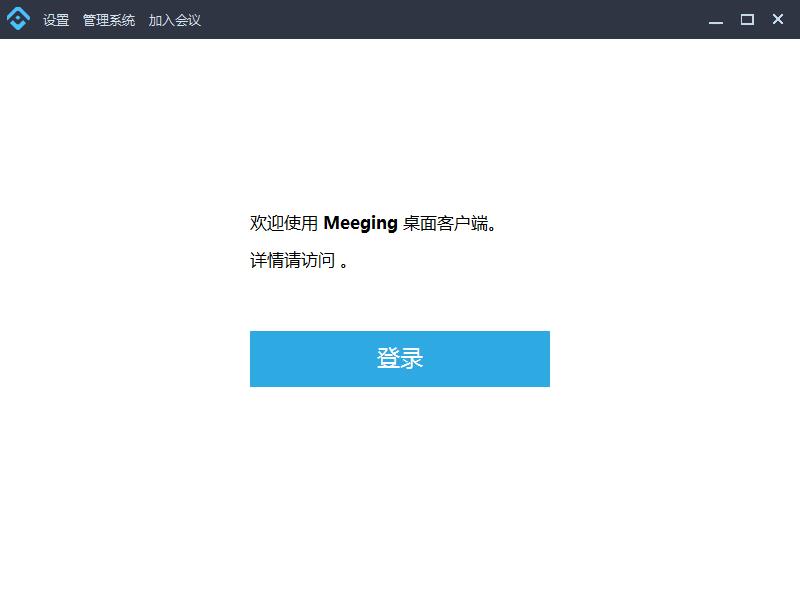
Task: Click the window restore icon in title bar
Action: pyautogui.click(x=745, y=19)
